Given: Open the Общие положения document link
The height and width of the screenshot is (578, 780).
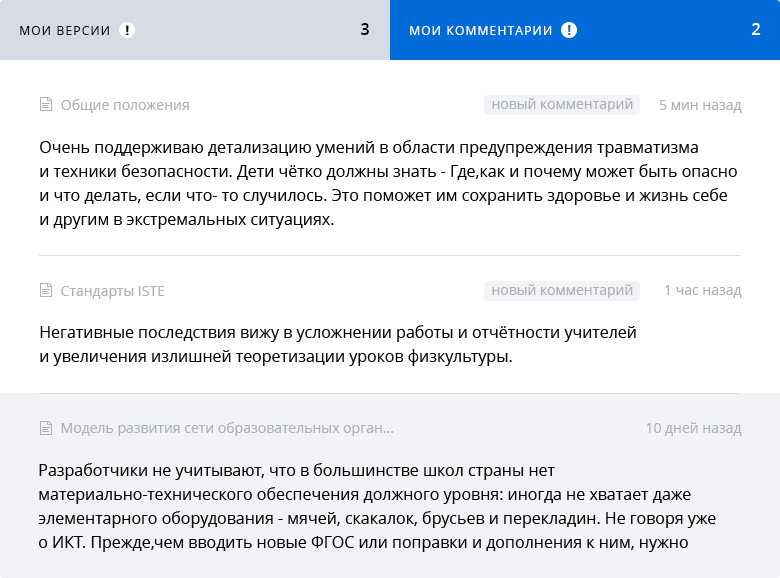Looking at the screenshot, I should click(125, 105).
